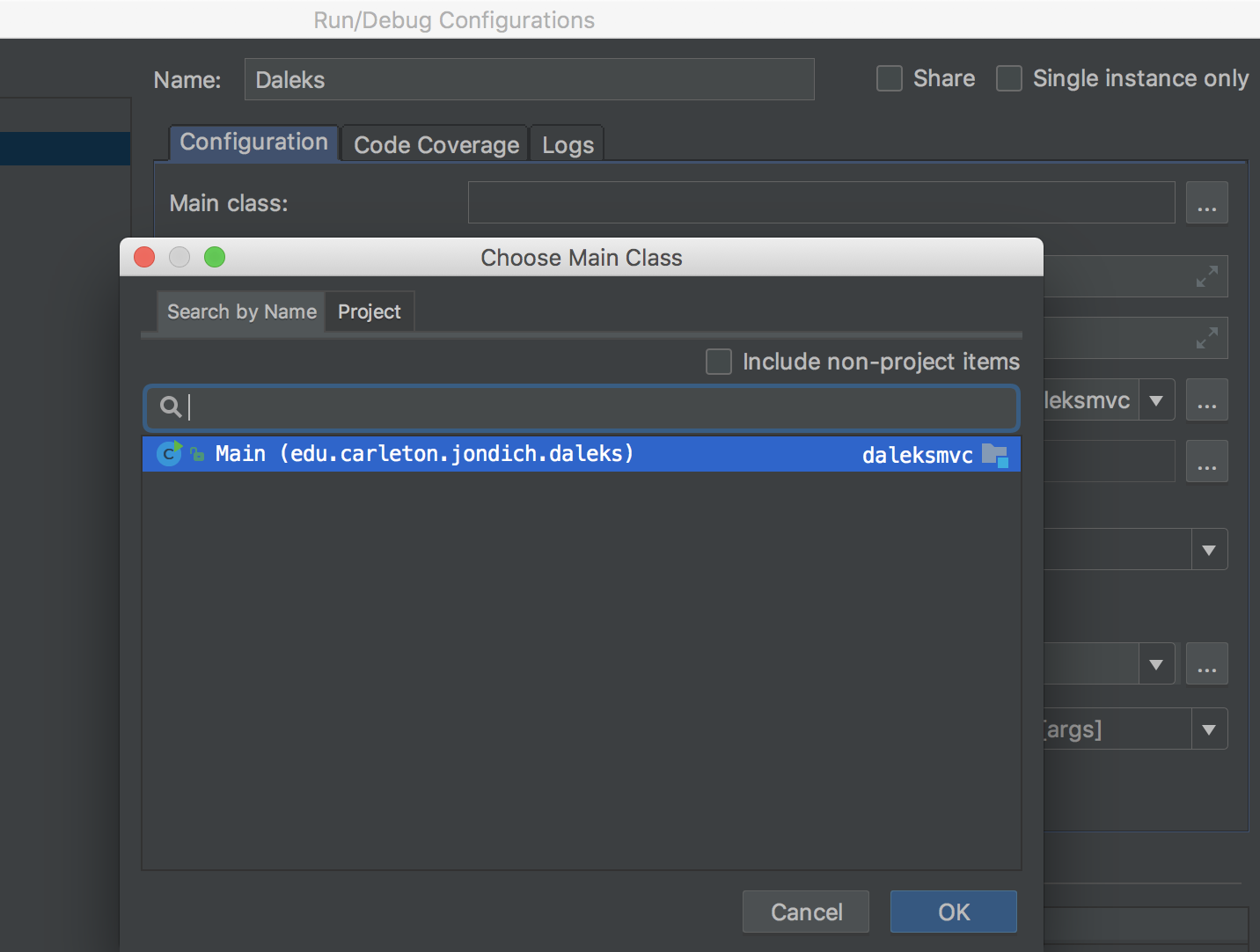1260x952 pixels.
Task: Click the lowest '...' browse button on the right
Action: (1206, 664)
